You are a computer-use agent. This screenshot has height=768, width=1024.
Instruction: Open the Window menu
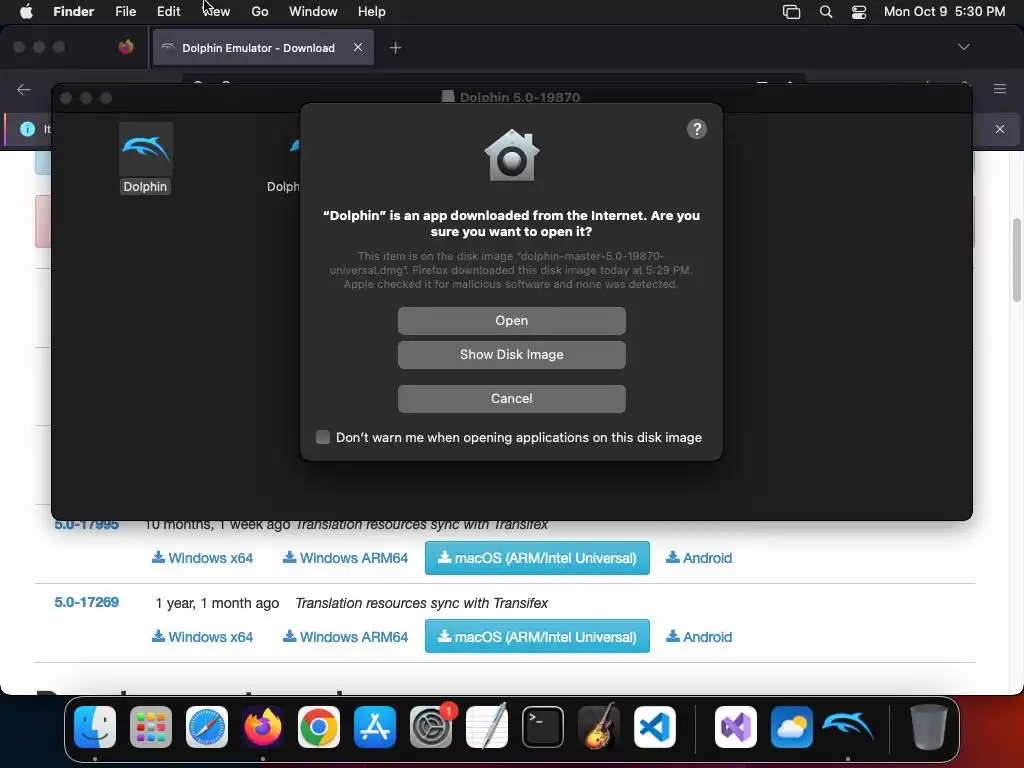(x=313, y=11)
